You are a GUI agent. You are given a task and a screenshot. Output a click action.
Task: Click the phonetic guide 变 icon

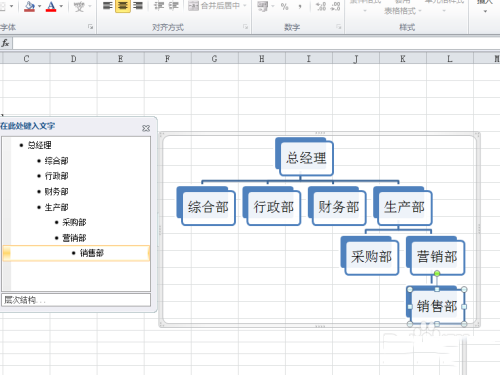(x=79, y=6)
